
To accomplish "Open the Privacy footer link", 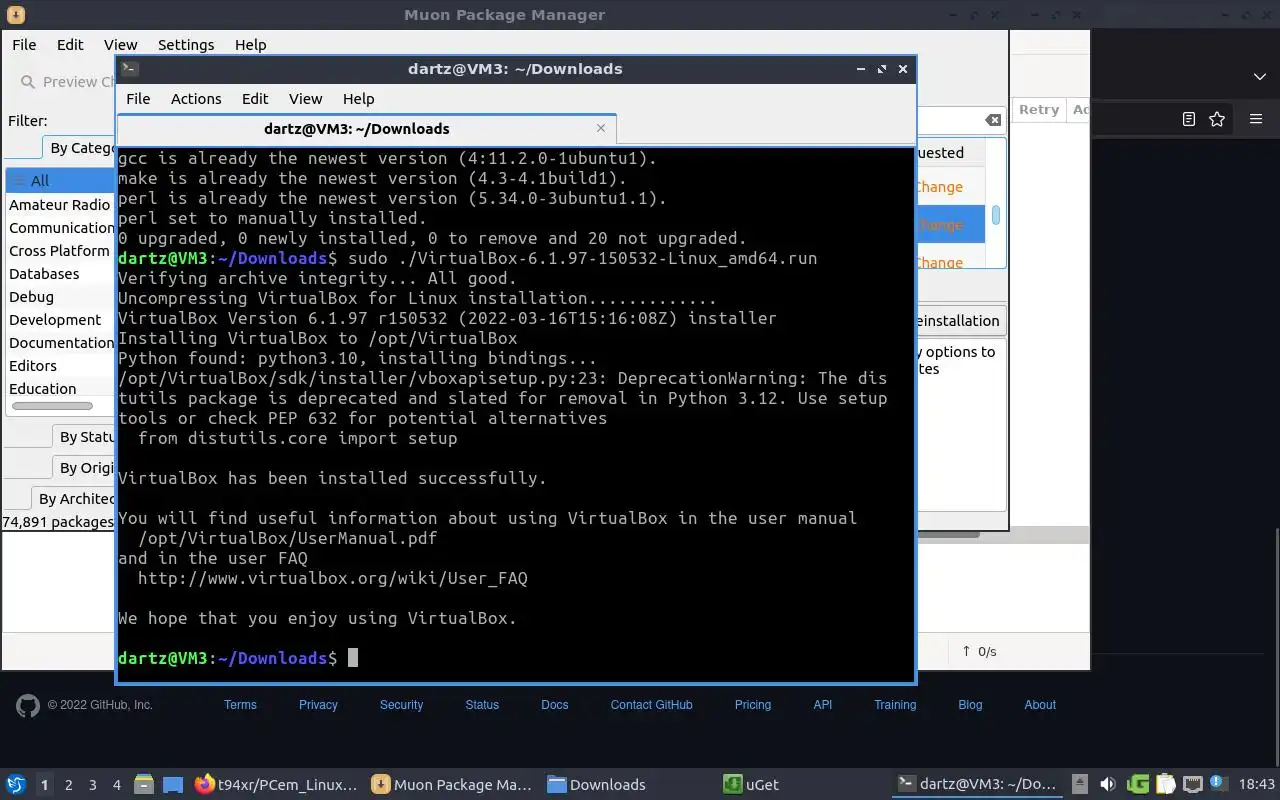I will click(318, 705).
